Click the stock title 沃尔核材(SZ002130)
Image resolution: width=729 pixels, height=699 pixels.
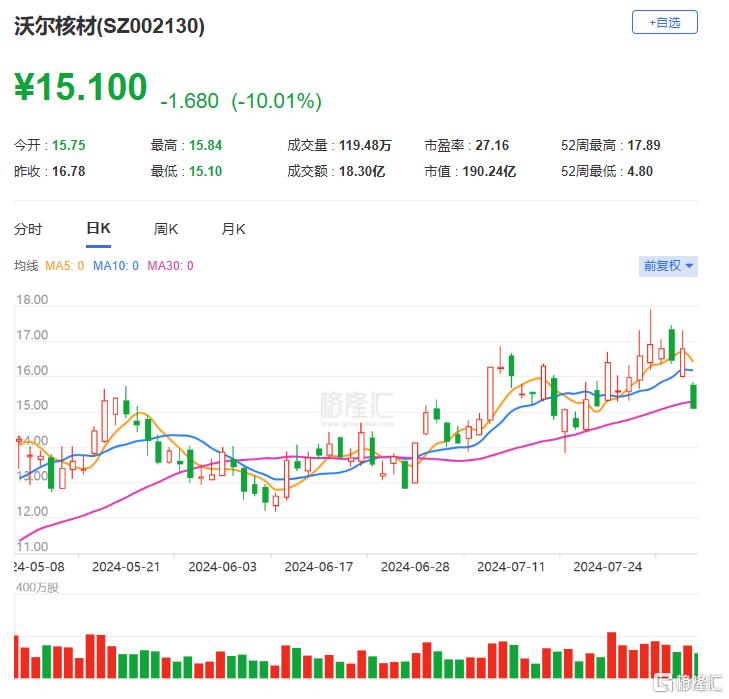(109, 26)
